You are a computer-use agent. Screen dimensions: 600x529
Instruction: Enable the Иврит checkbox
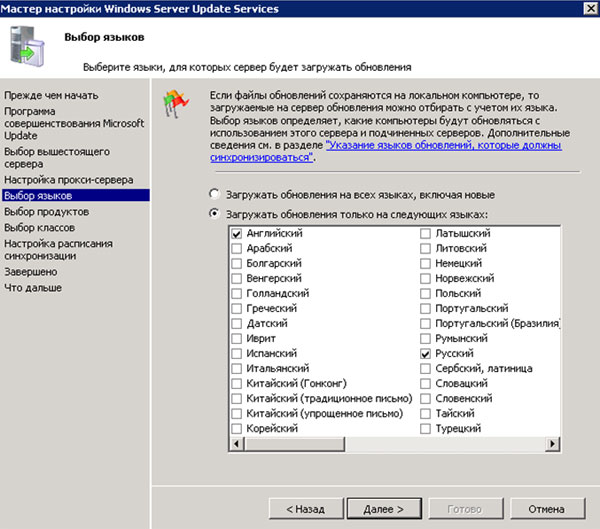(236, 338)
